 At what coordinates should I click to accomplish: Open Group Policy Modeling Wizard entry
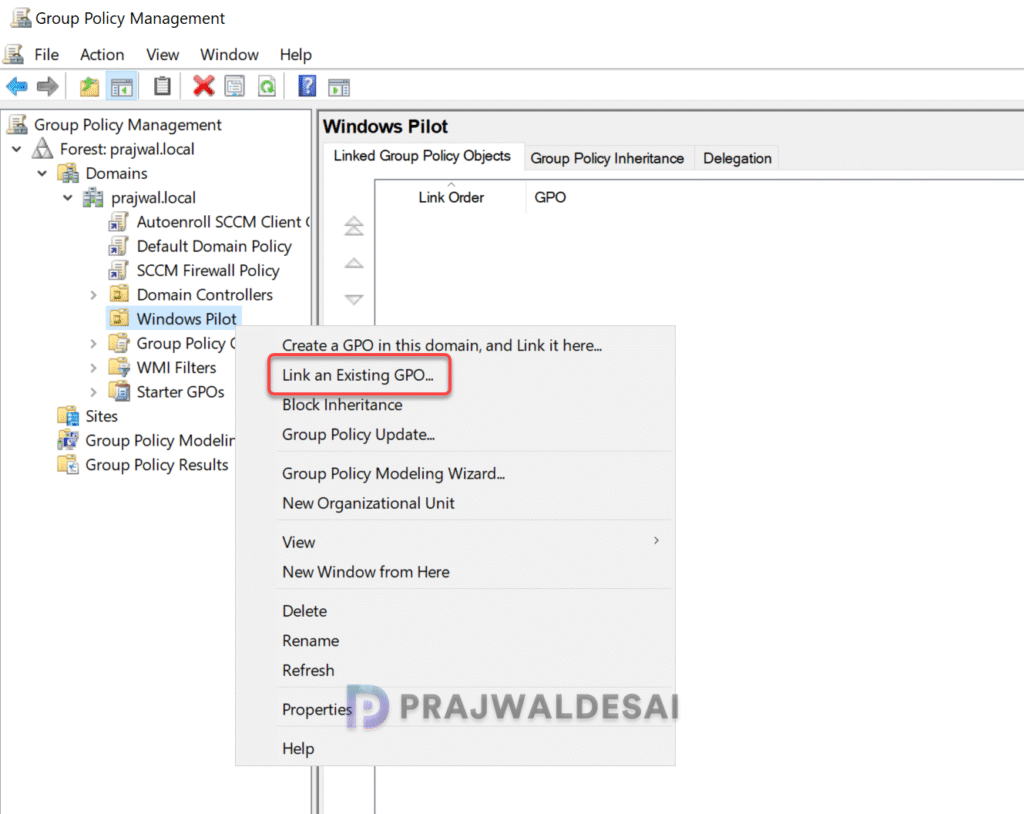coord(394,473)
